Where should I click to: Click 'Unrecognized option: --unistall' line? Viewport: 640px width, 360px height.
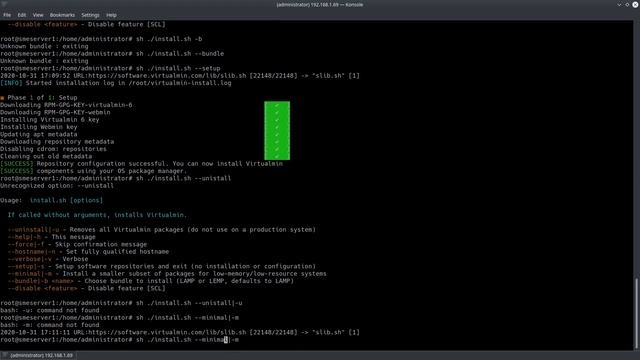coord(57,186)
